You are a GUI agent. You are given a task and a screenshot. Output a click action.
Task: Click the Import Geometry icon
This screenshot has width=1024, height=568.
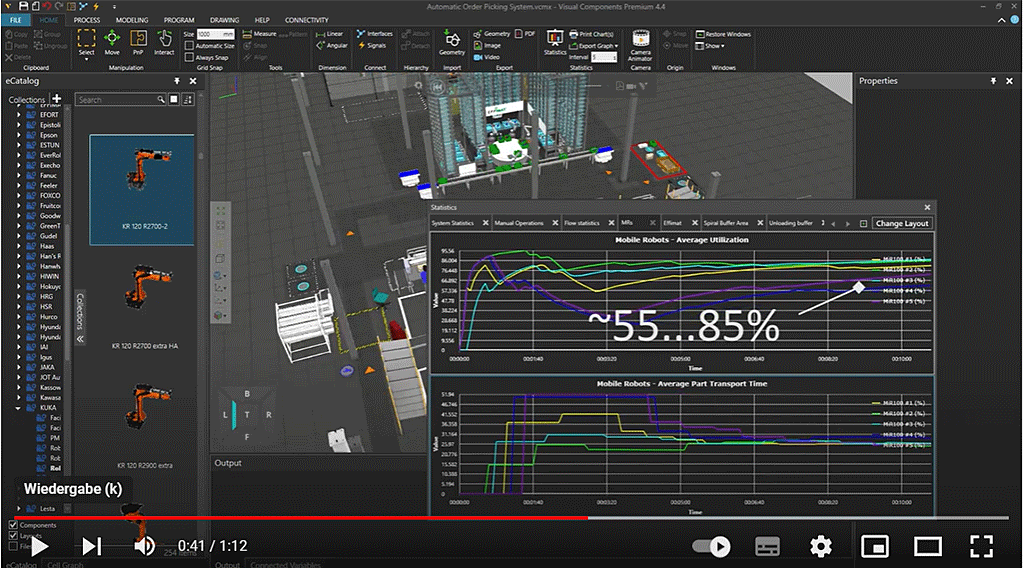(x=452, y=41)
